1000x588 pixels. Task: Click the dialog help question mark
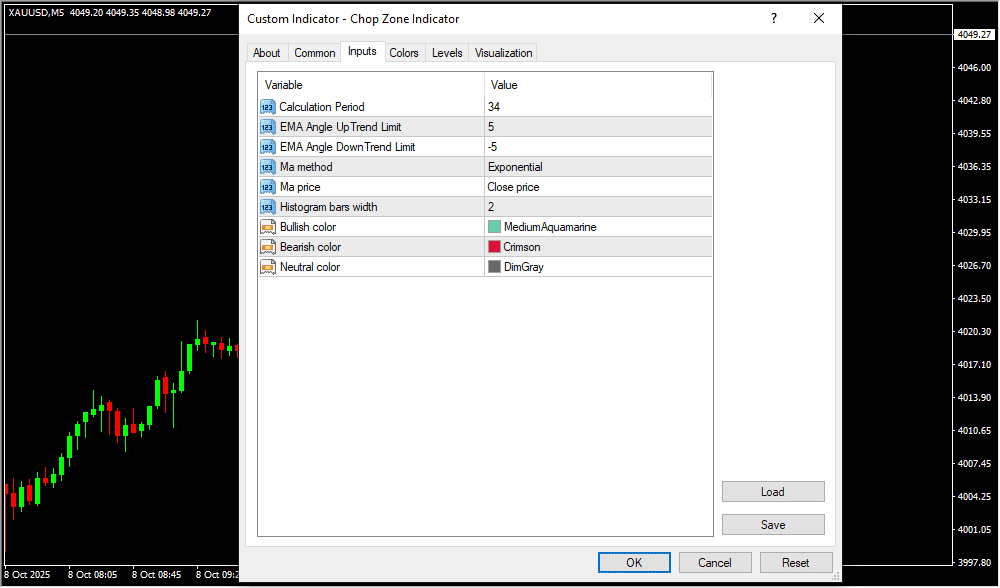(x=773, y=19)
